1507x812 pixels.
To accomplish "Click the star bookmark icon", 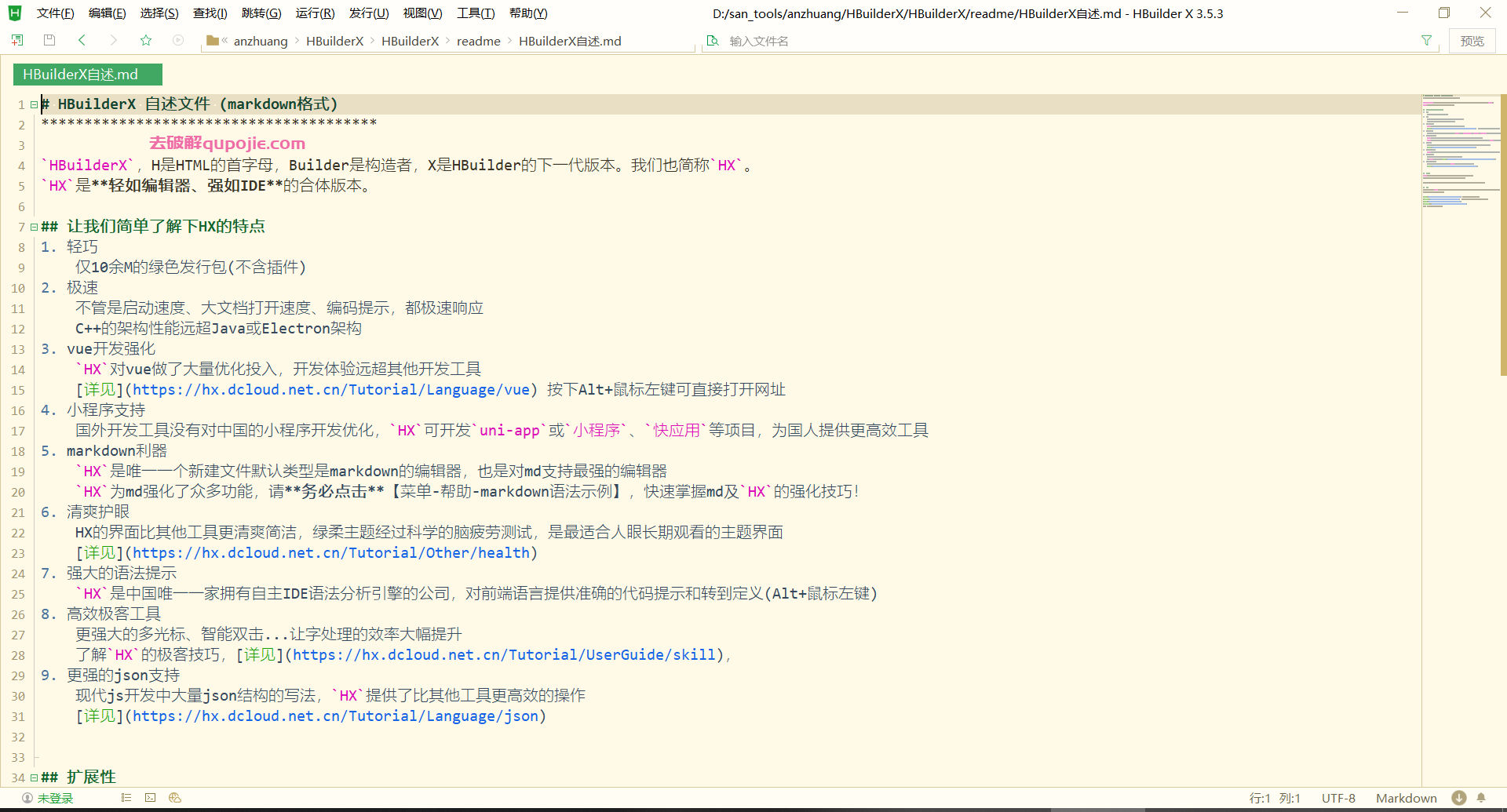I will coord(146,40).
